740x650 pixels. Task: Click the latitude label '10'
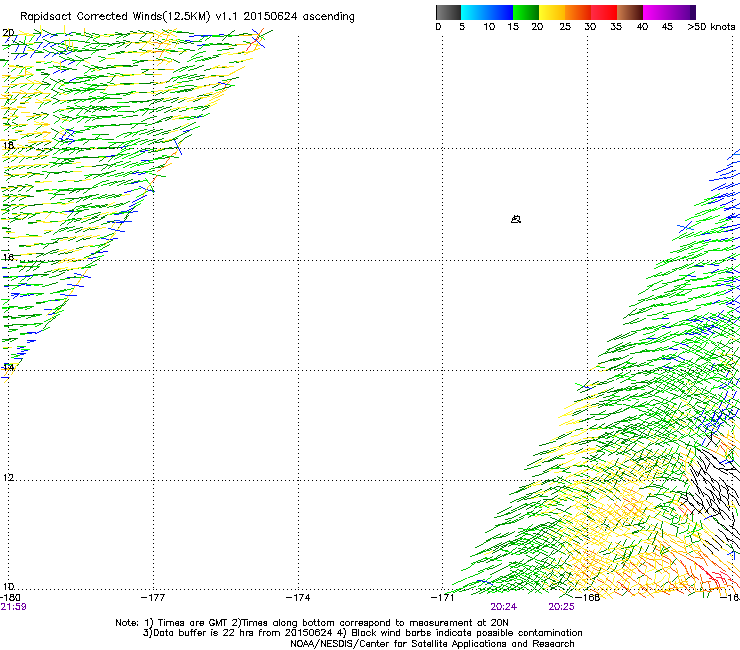point(8,587)
